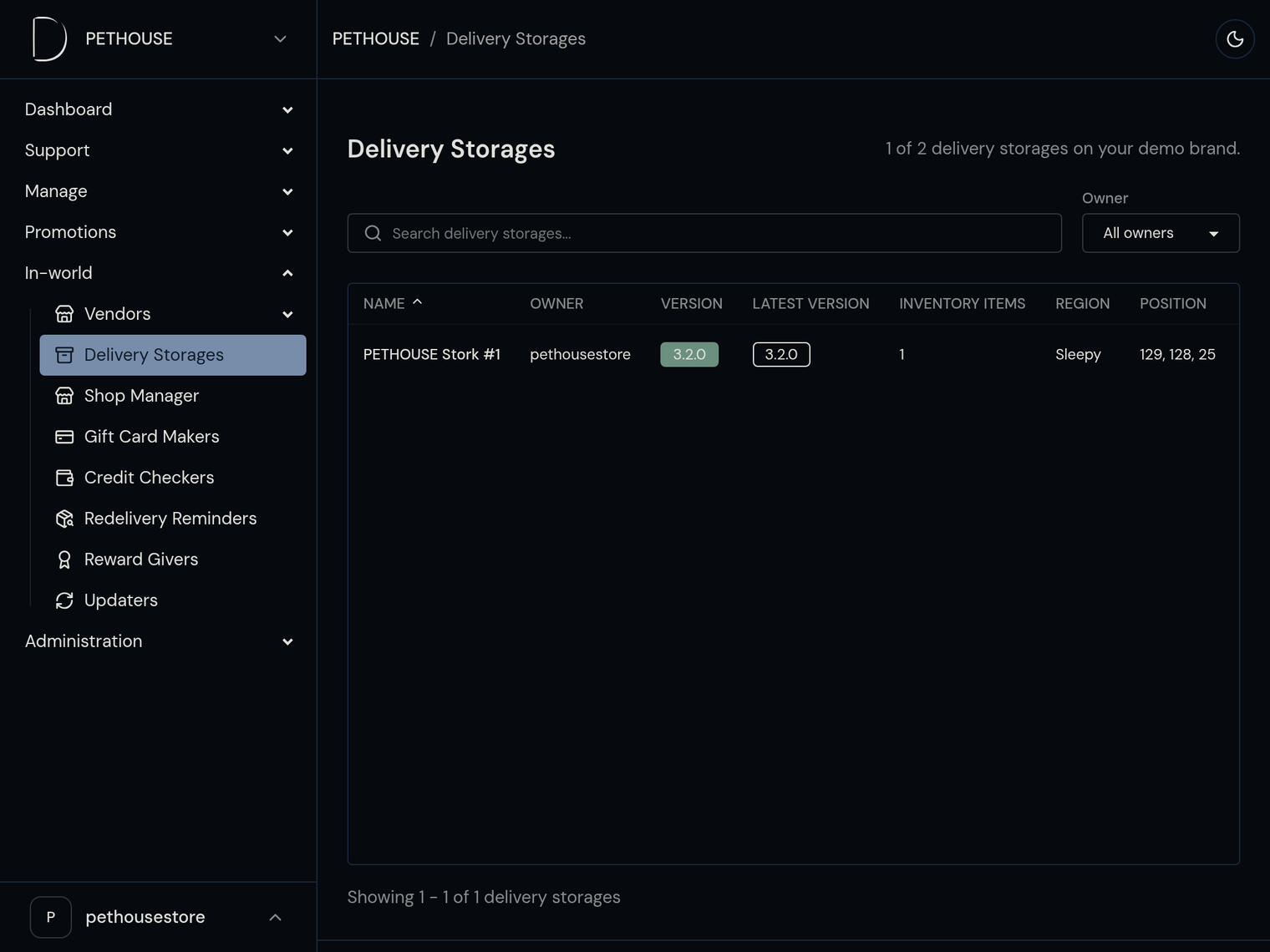Click the Reward Givers ribbon icon
This screenshot has width=1270, height=952.
[x=64, y=560]
